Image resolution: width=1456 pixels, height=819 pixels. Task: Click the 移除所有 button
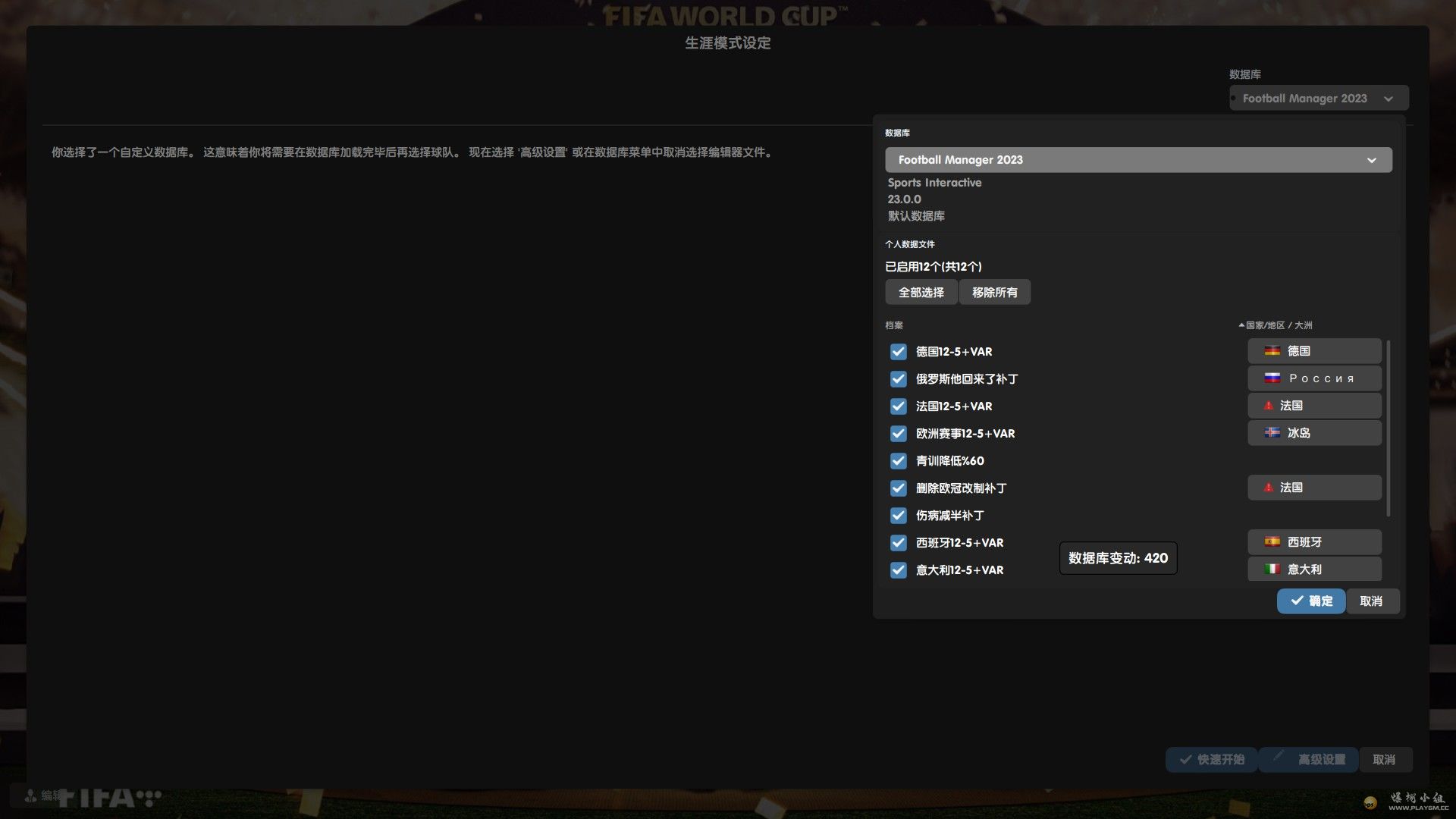tap(995, 292)
